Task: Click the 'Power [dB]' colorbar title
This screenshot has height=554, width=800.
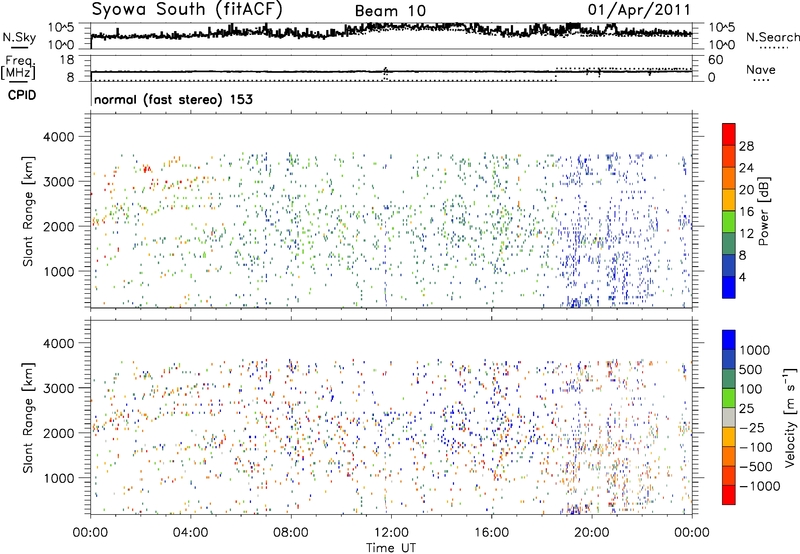Action: tap(763, 211)
